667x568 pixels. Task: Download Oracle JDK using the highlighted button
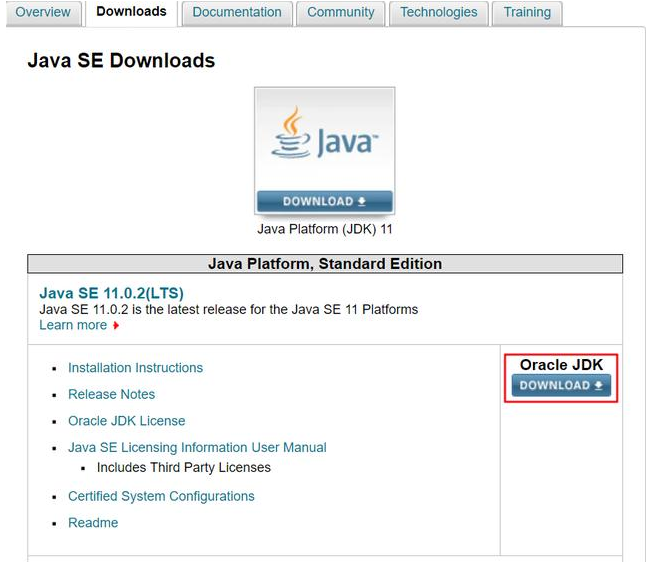pyautogui.click(x=561, y=385)
